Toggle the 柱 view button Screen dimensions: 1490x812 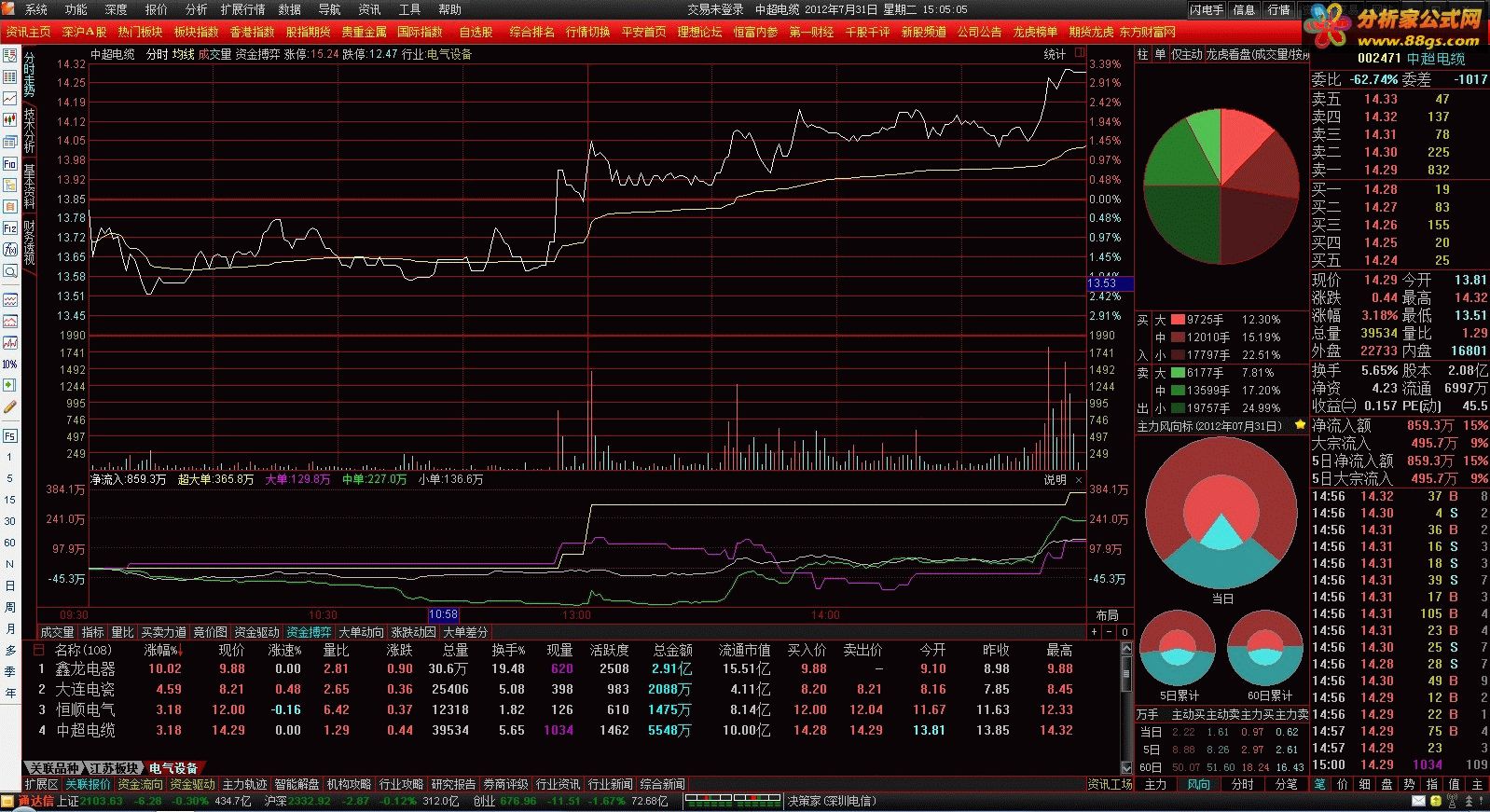coord(1142,55)
